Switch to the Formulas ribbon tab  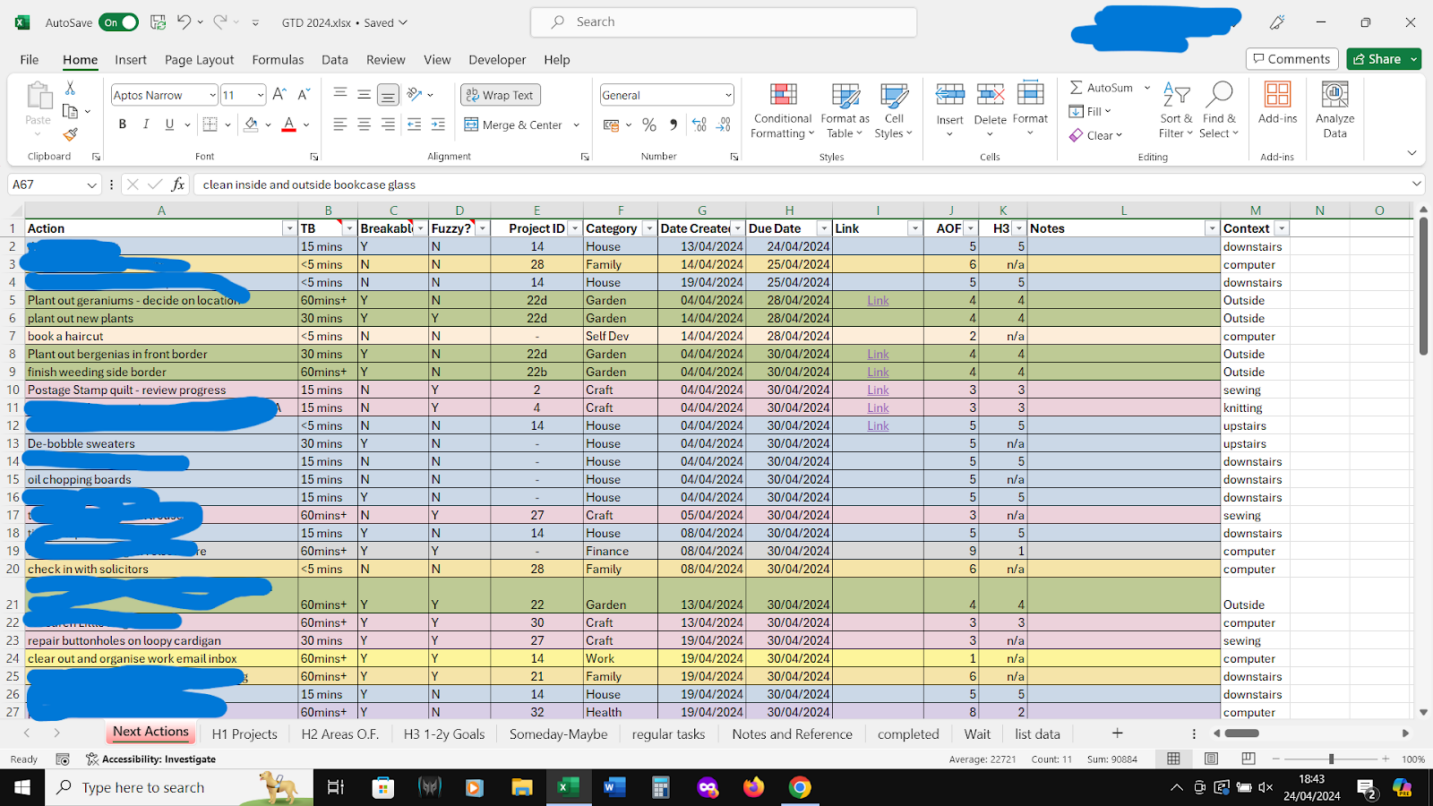tap(277, 59)
